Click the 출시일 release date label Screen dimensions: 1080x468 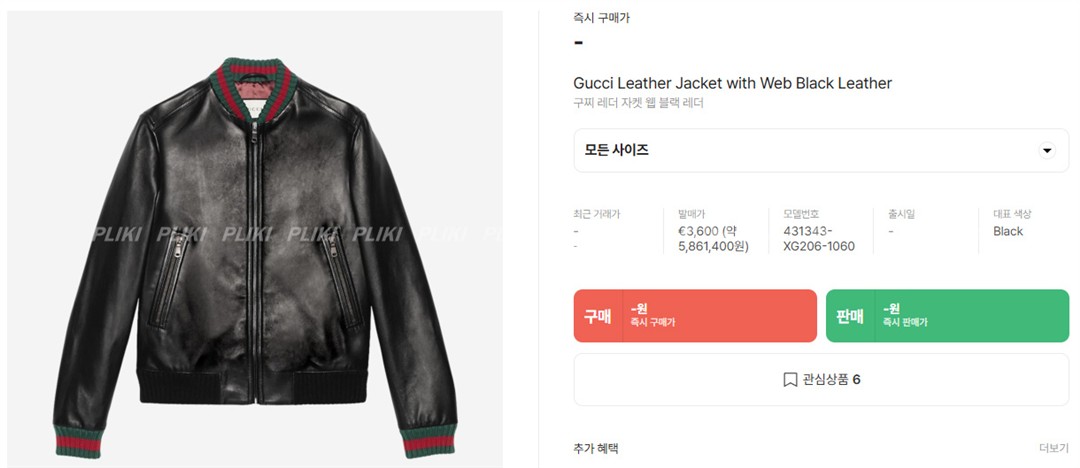click(902, 214)
